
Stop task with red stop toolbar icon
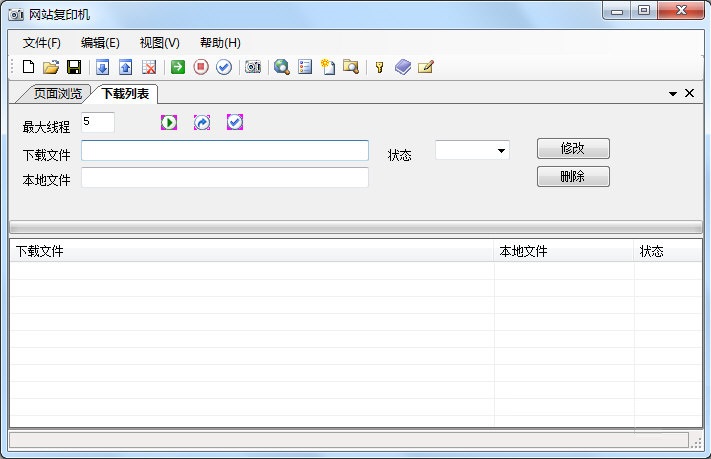(x=201, y=67)
